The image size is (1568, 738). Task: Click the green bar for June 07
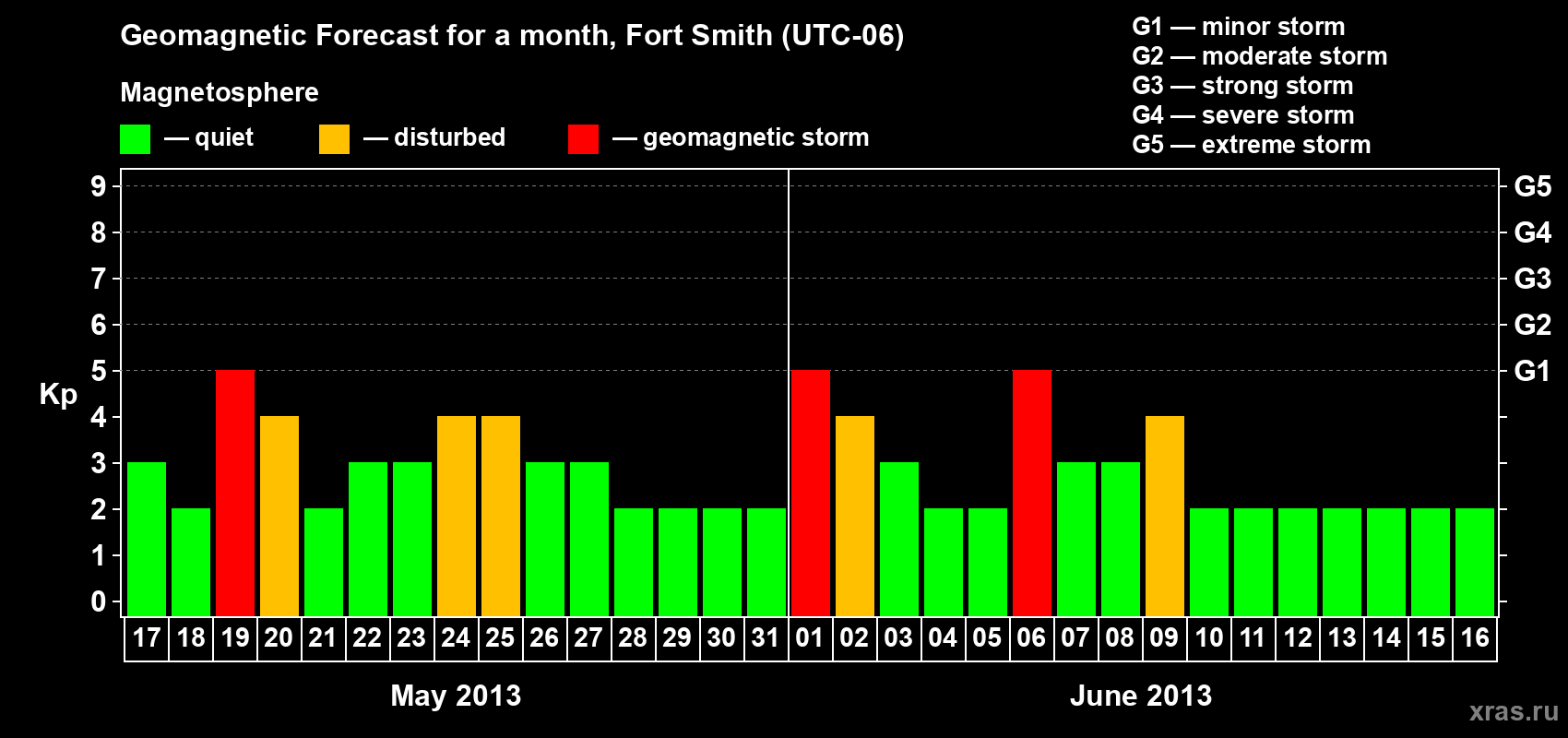pos(1076,540)
